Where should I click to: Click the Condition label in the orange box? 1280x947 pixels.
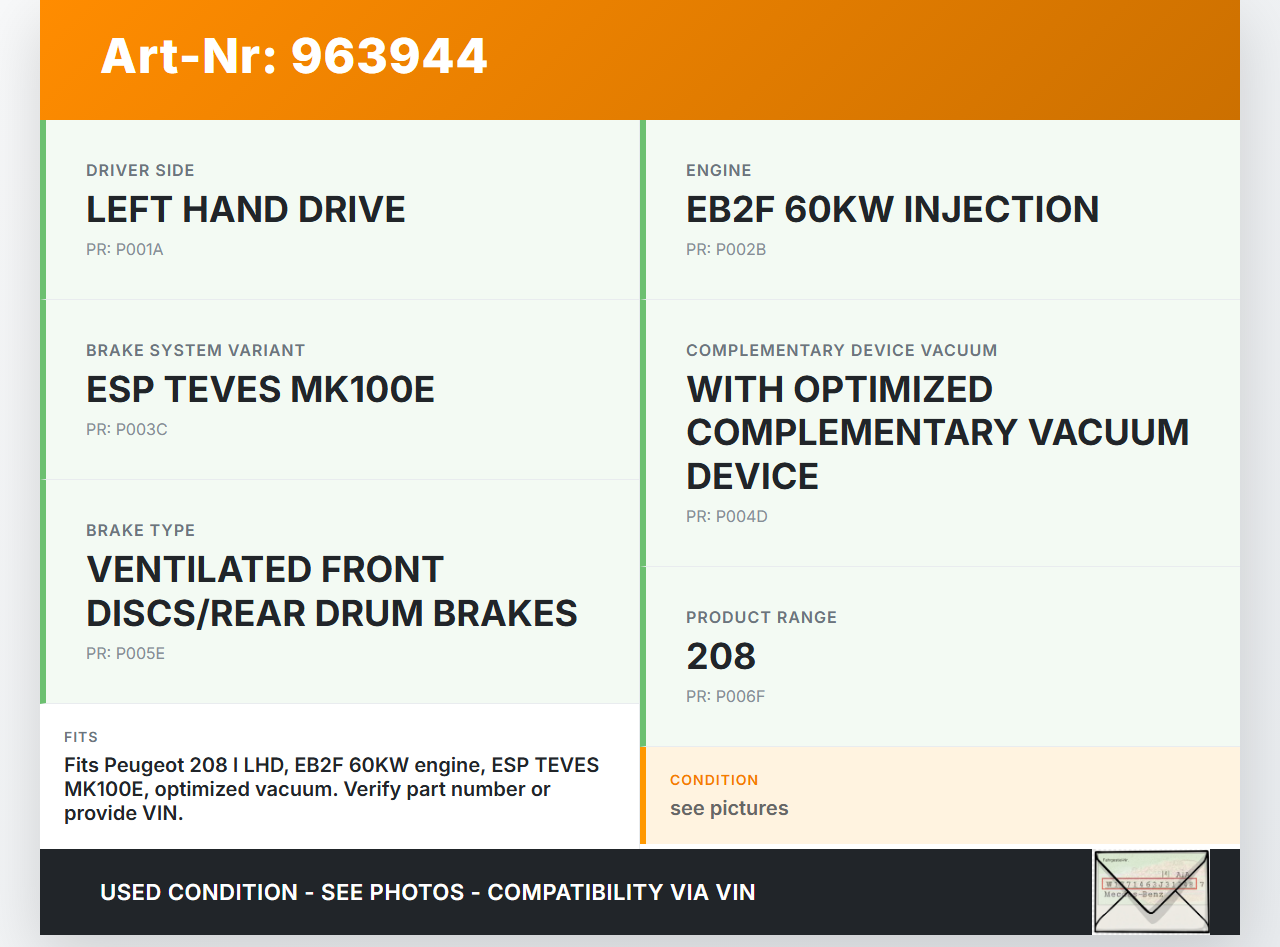click(714, 780)
